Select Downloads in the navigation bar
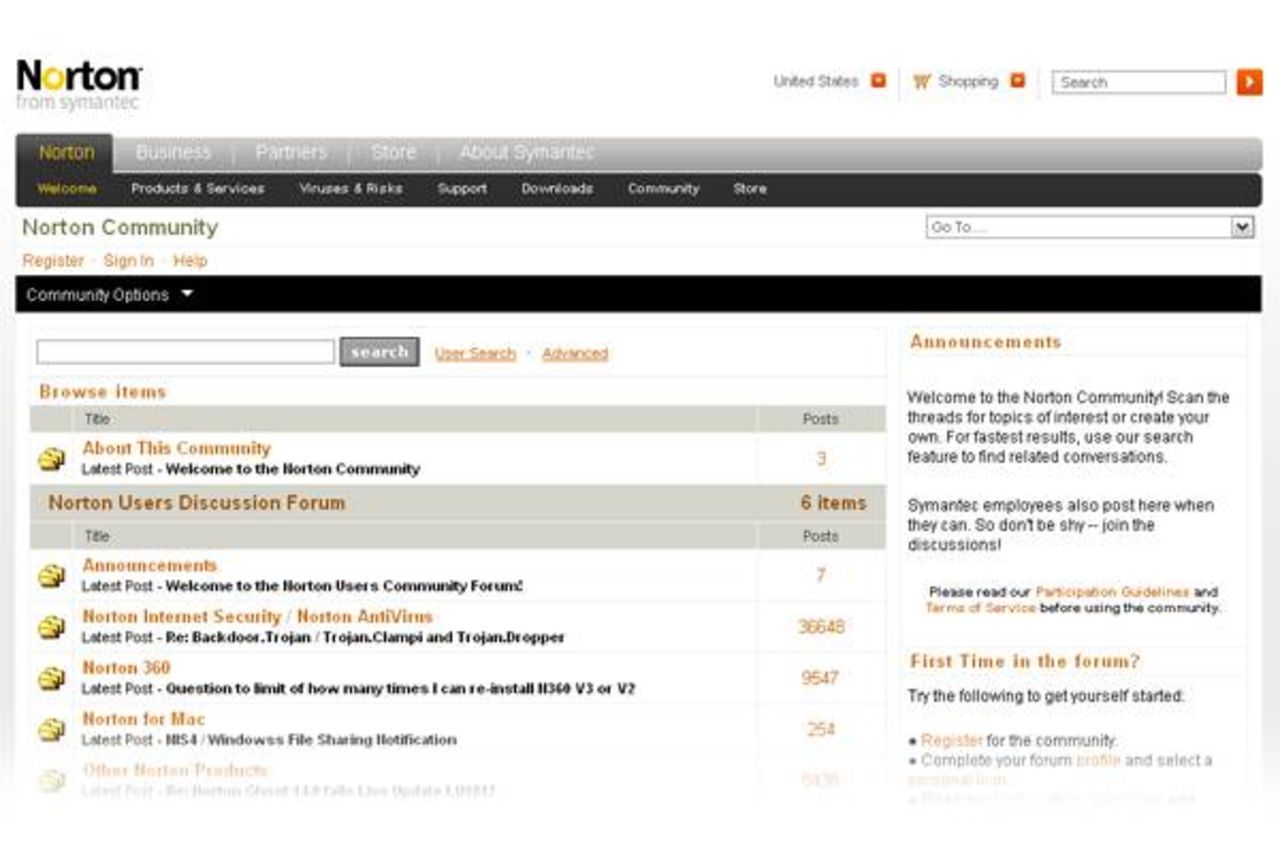 tap(557, 189)
